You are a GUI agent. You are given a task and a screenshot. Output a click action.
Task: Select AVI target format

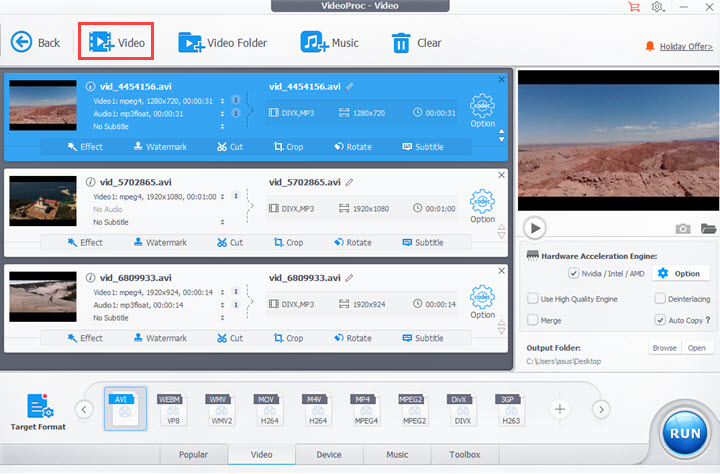point(125,409)
